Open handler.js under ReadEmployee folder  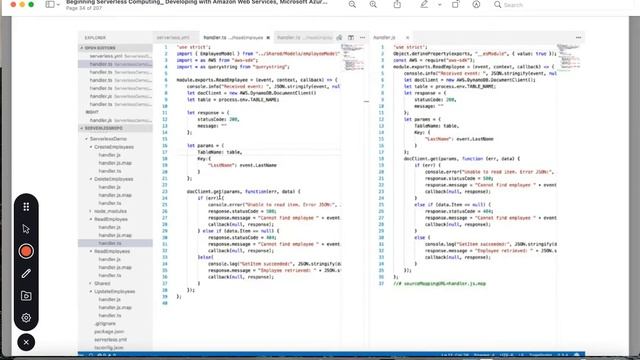coord(110,227)
